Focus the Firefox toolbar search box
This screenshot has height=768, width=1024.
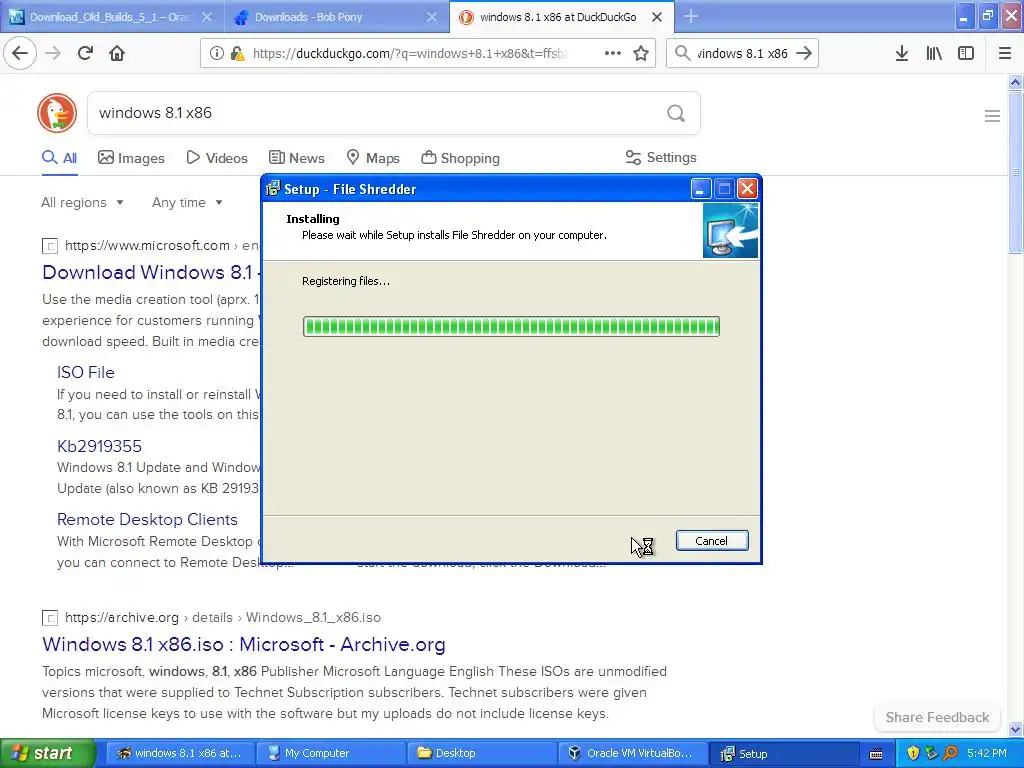(742, 54)
